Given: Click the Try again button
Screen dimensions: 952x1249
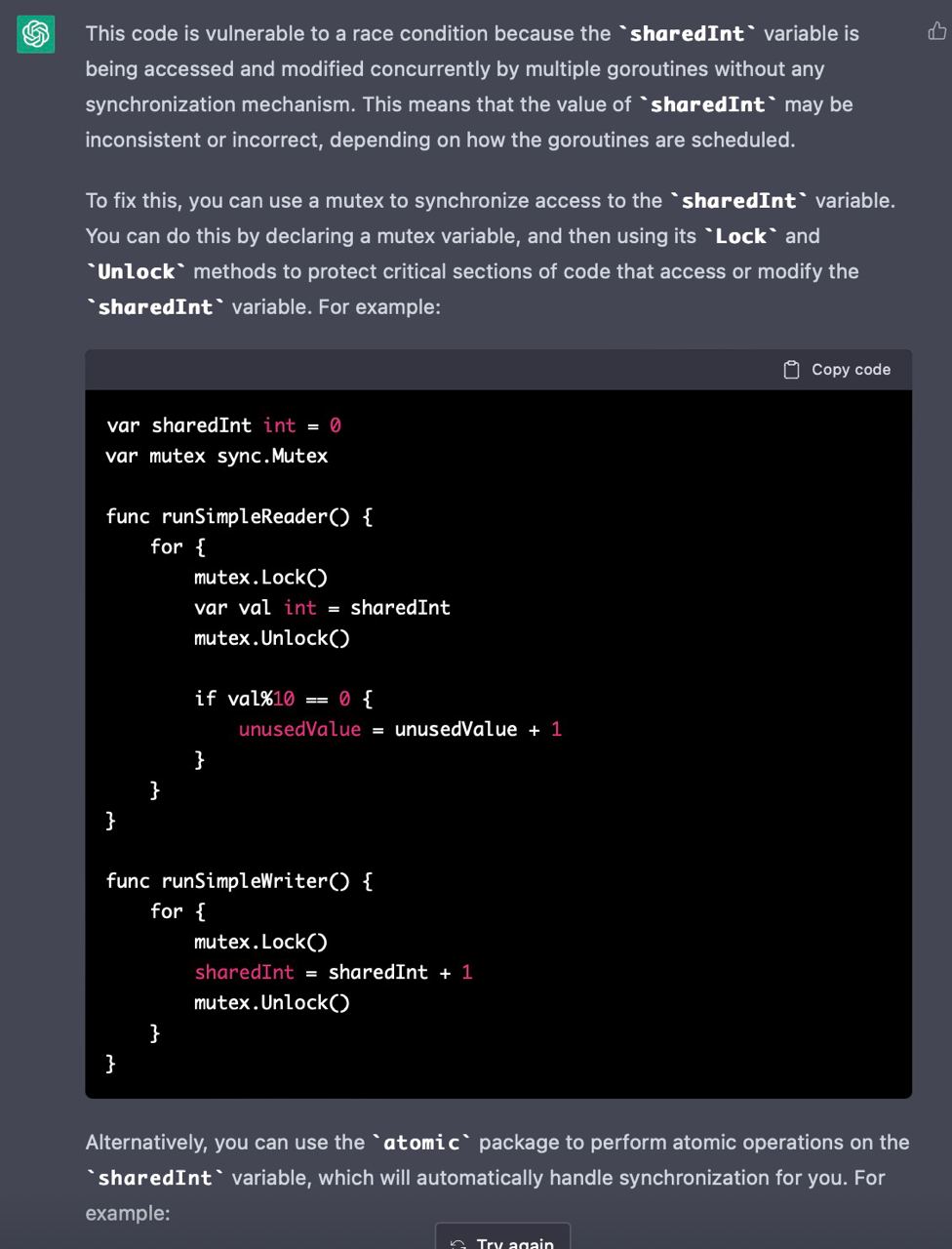Looking at the screenshot, I should (502, 1239).
